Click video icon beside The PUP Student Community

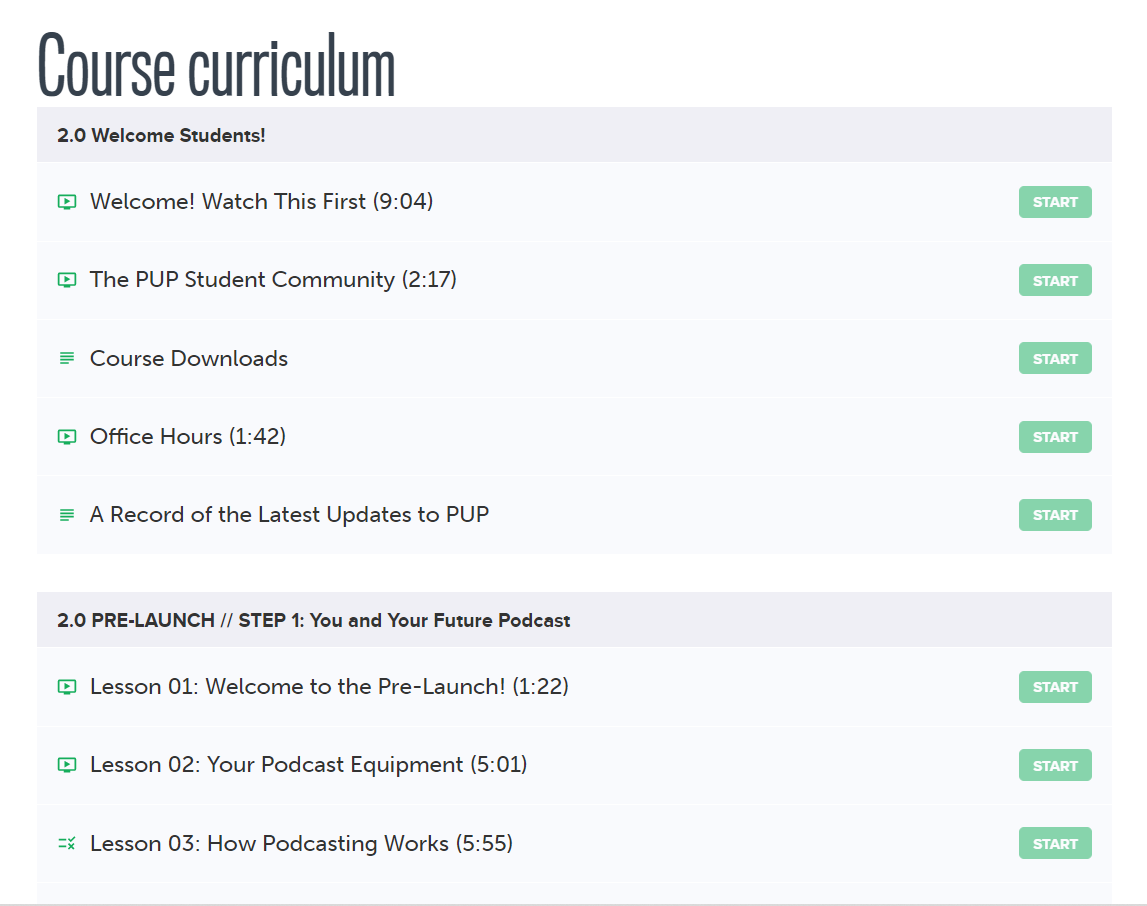[67, 280]
